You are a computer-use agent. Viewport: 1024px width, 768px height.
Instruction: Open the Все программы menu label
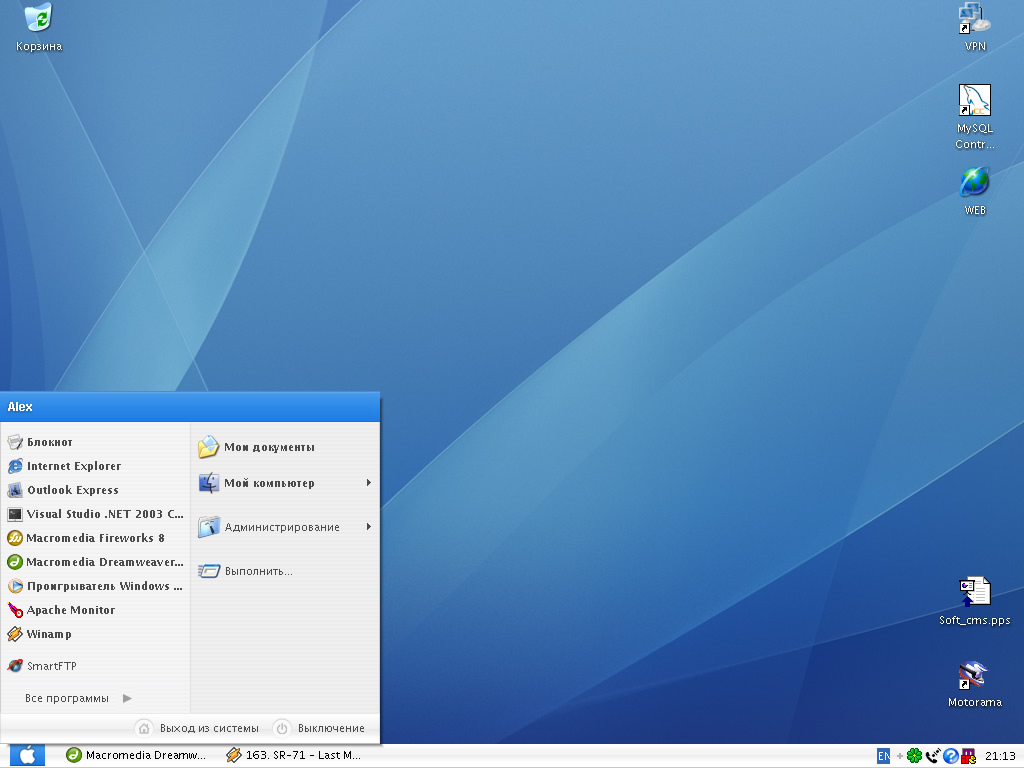[67, 699]
